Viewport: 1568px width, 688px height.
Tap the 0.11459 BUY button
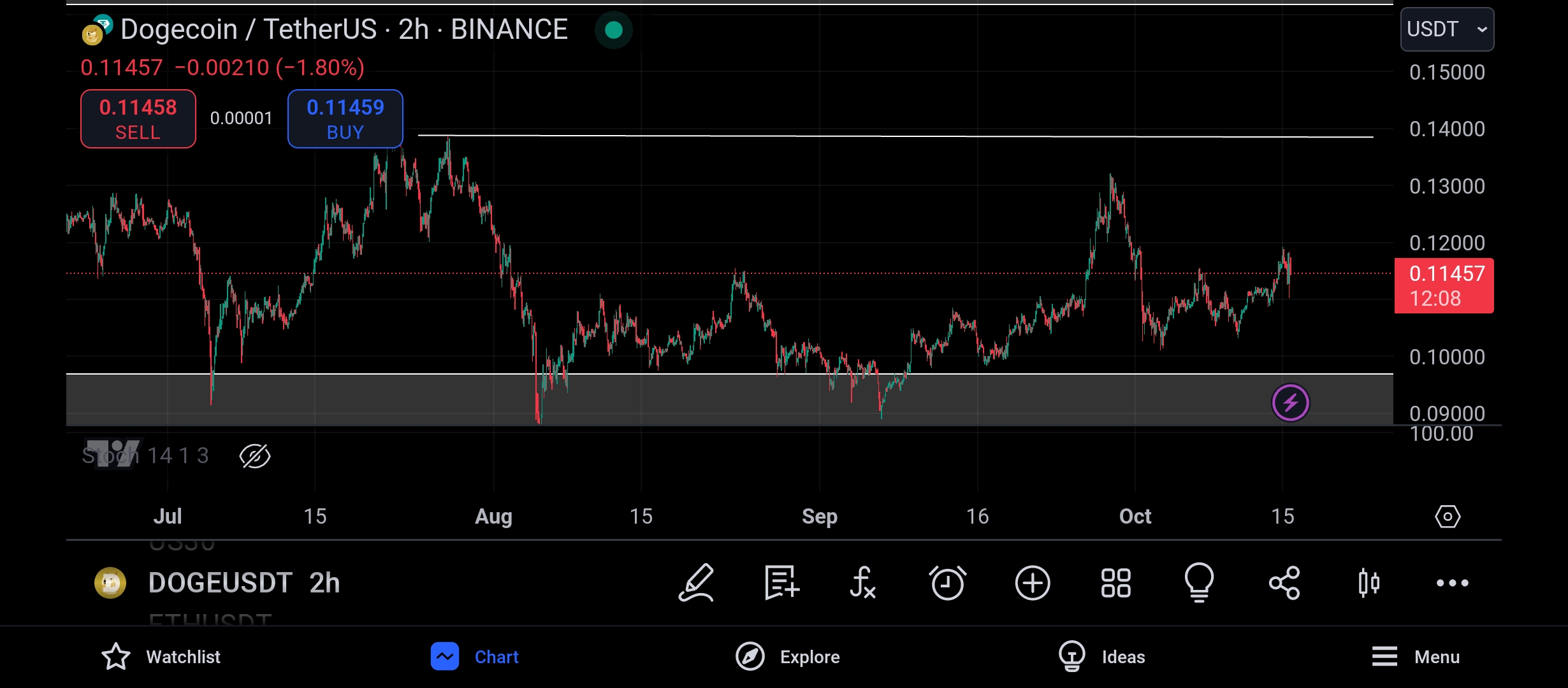click(345, 119)
